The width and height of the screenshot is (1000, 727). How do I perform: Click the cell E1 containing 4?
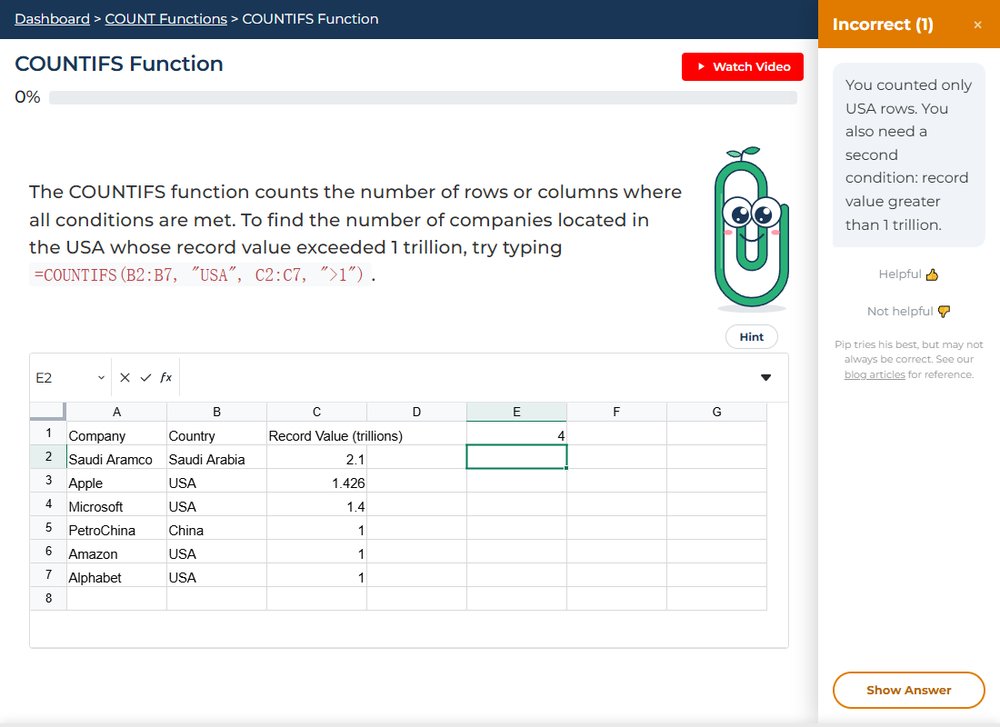[x=517, y=434]
